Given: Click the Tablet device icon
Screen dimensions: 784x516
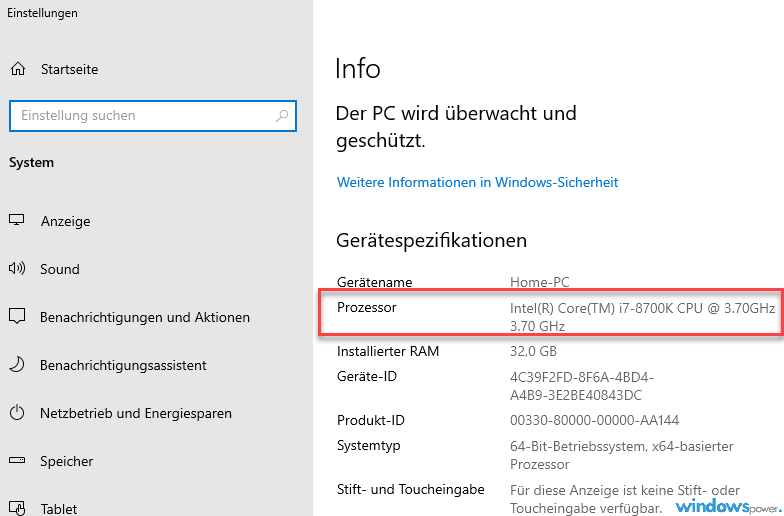Looking at the screenshot, I should 17,508.
